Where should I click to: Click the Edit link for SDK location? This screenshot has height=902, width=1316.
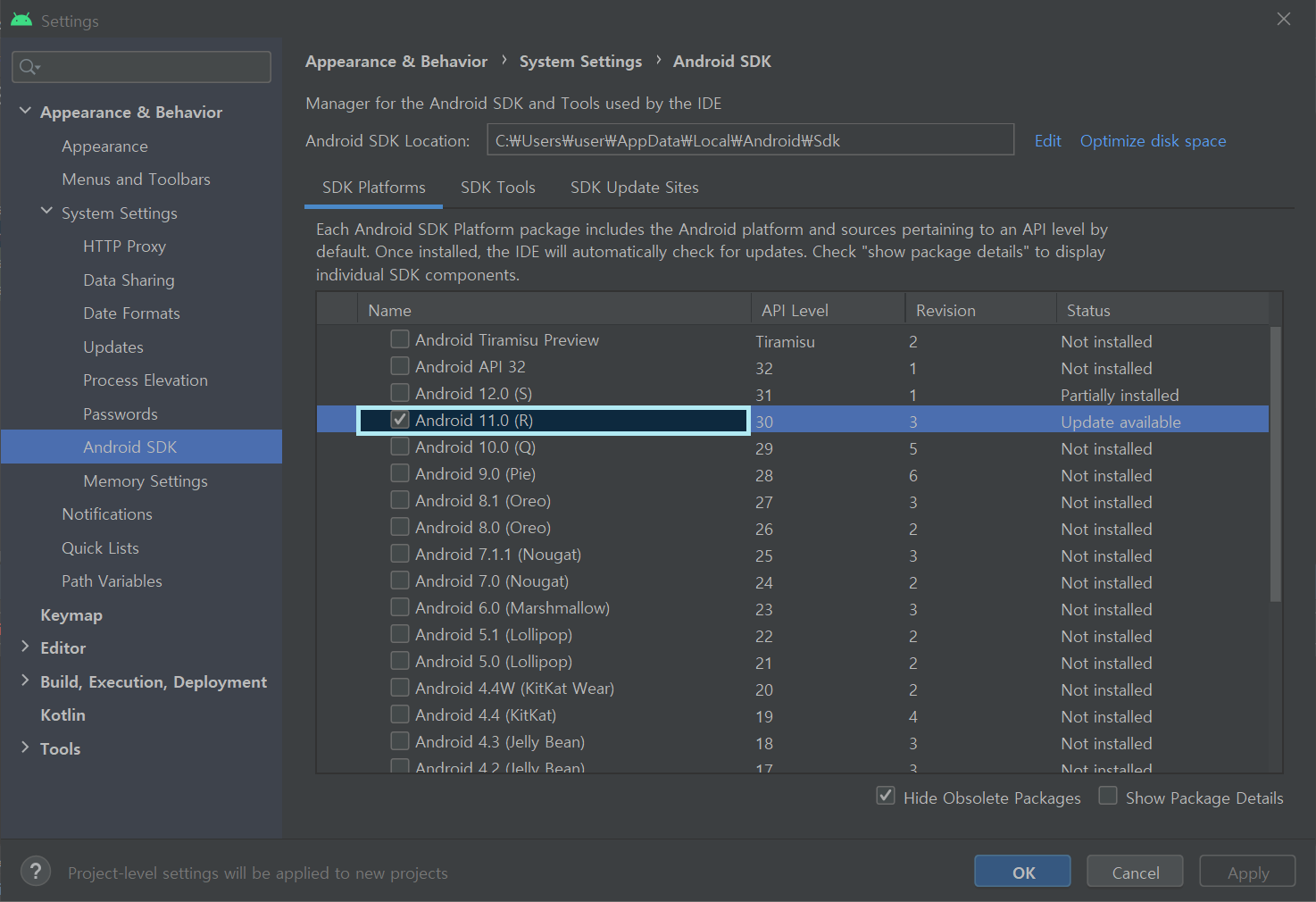pos(1047,141)
